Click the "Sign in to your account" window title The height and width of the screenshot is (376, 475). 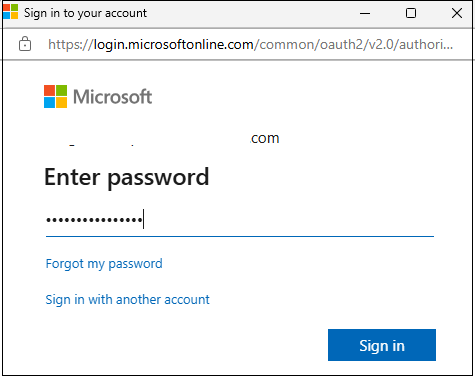(85, 13)
